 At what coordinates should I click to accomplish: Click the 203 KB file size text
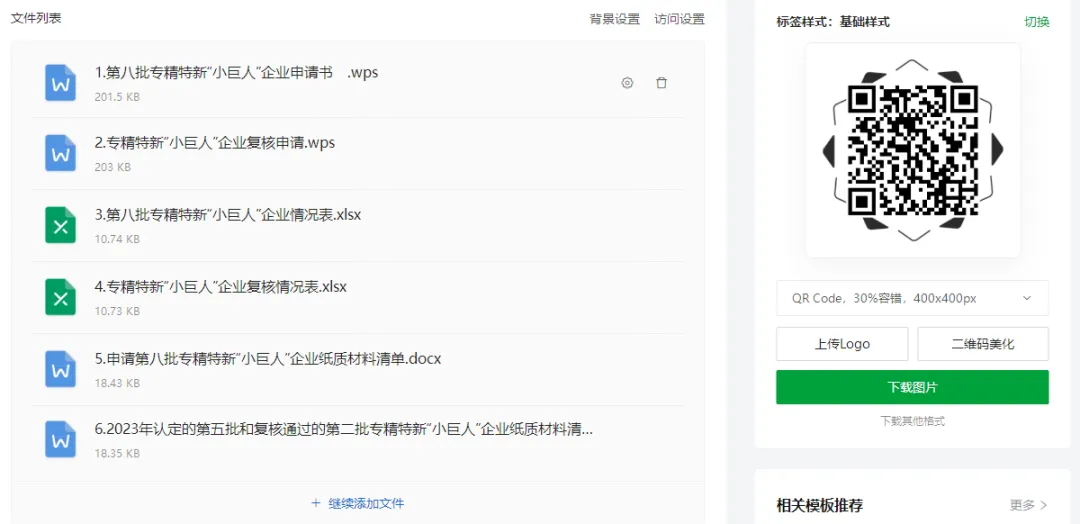point(112,167)
